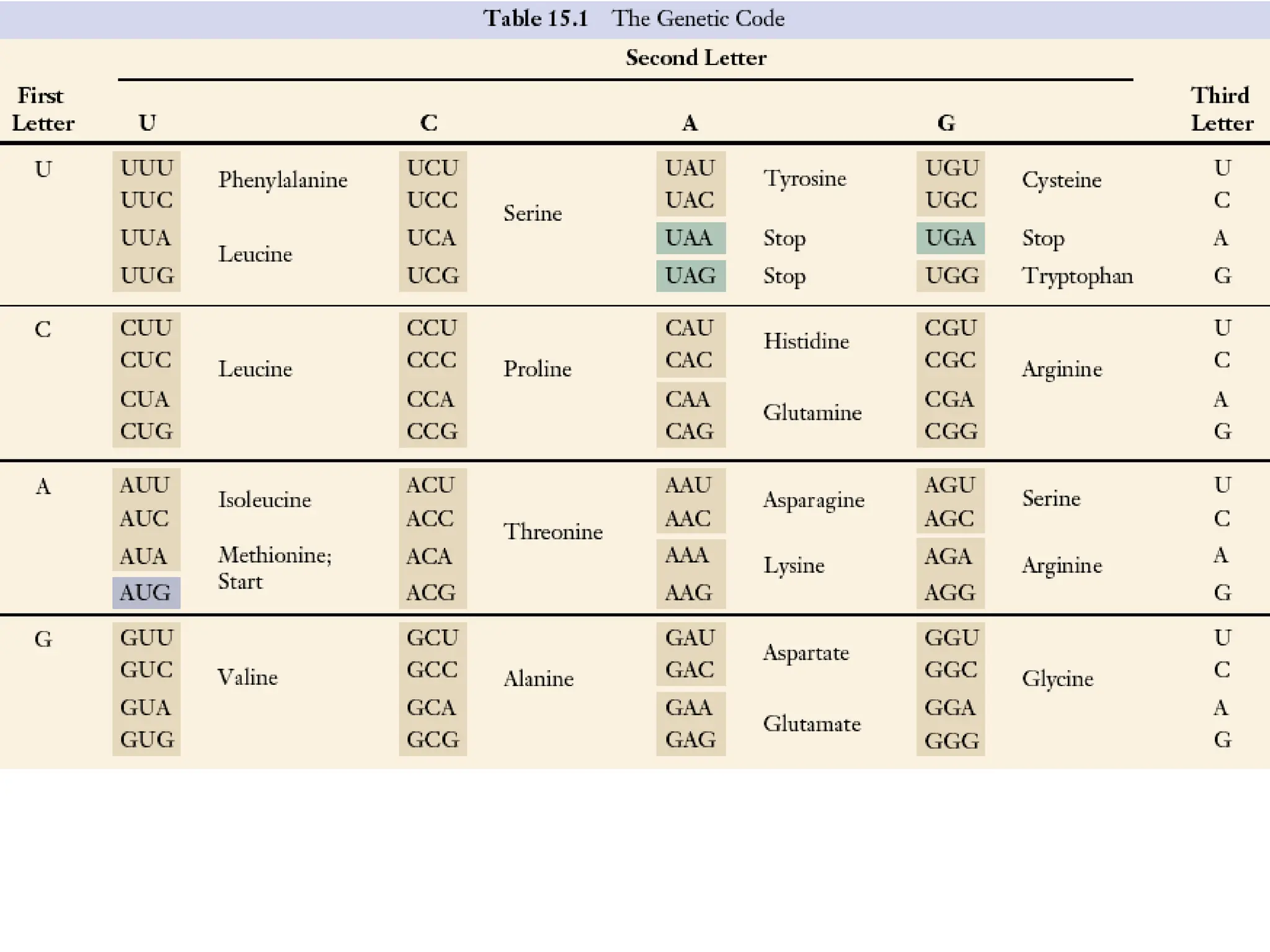
Task: Select the Valine label
Action: (x=247, y=677)
